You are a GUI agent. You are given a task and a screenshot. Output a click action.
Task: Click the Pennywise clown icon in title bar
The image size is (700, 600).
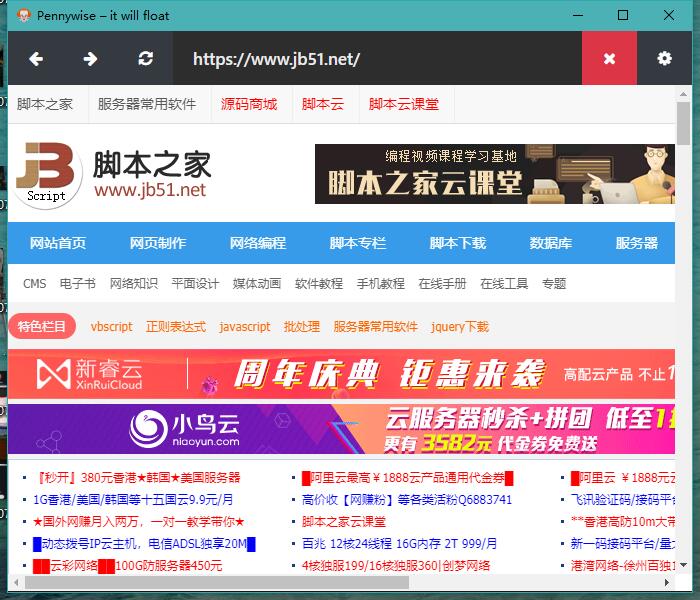click(23, 15)
